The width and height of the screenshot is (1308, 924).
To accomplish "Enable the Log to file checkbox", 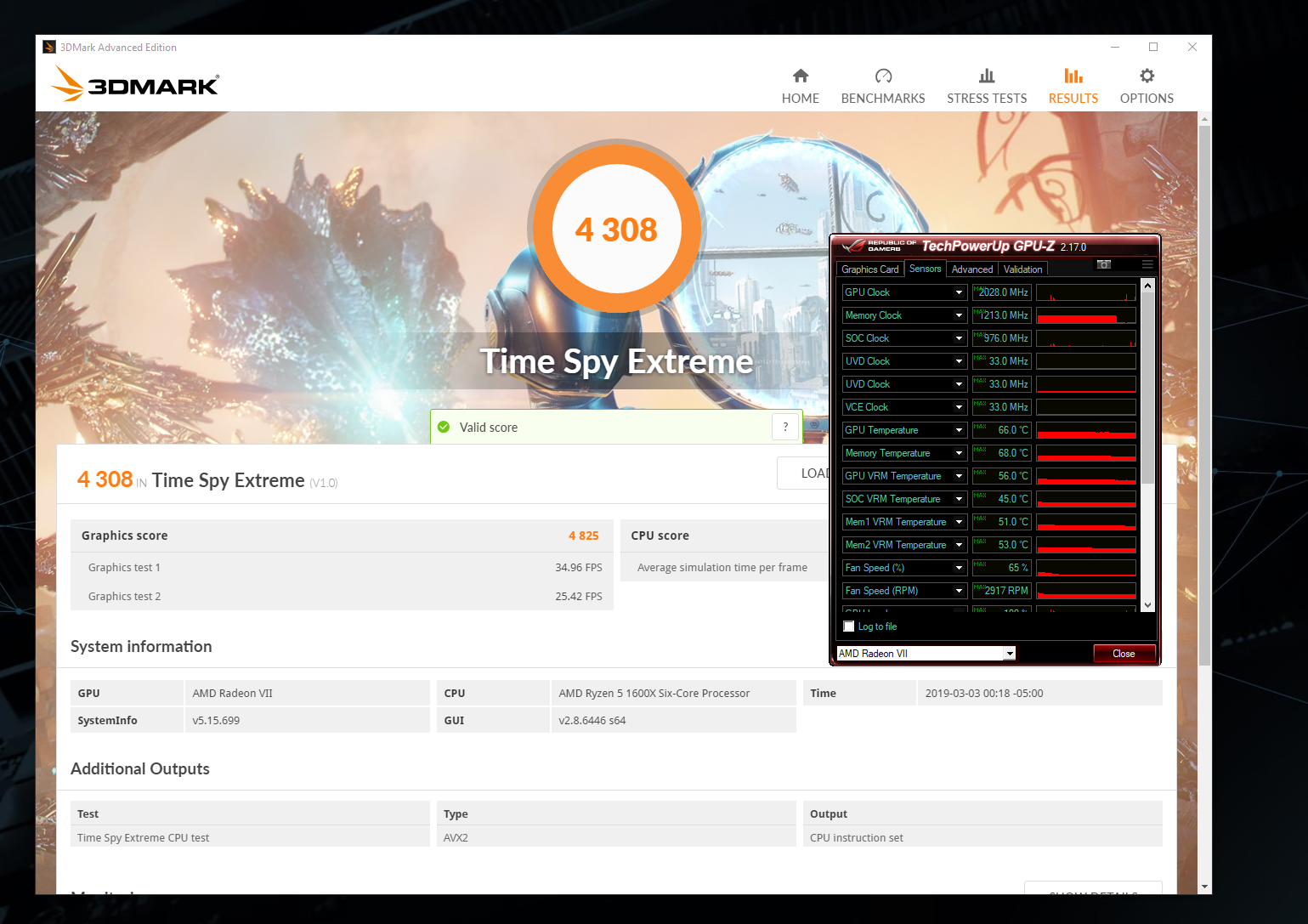I will (x=848, y=626).
